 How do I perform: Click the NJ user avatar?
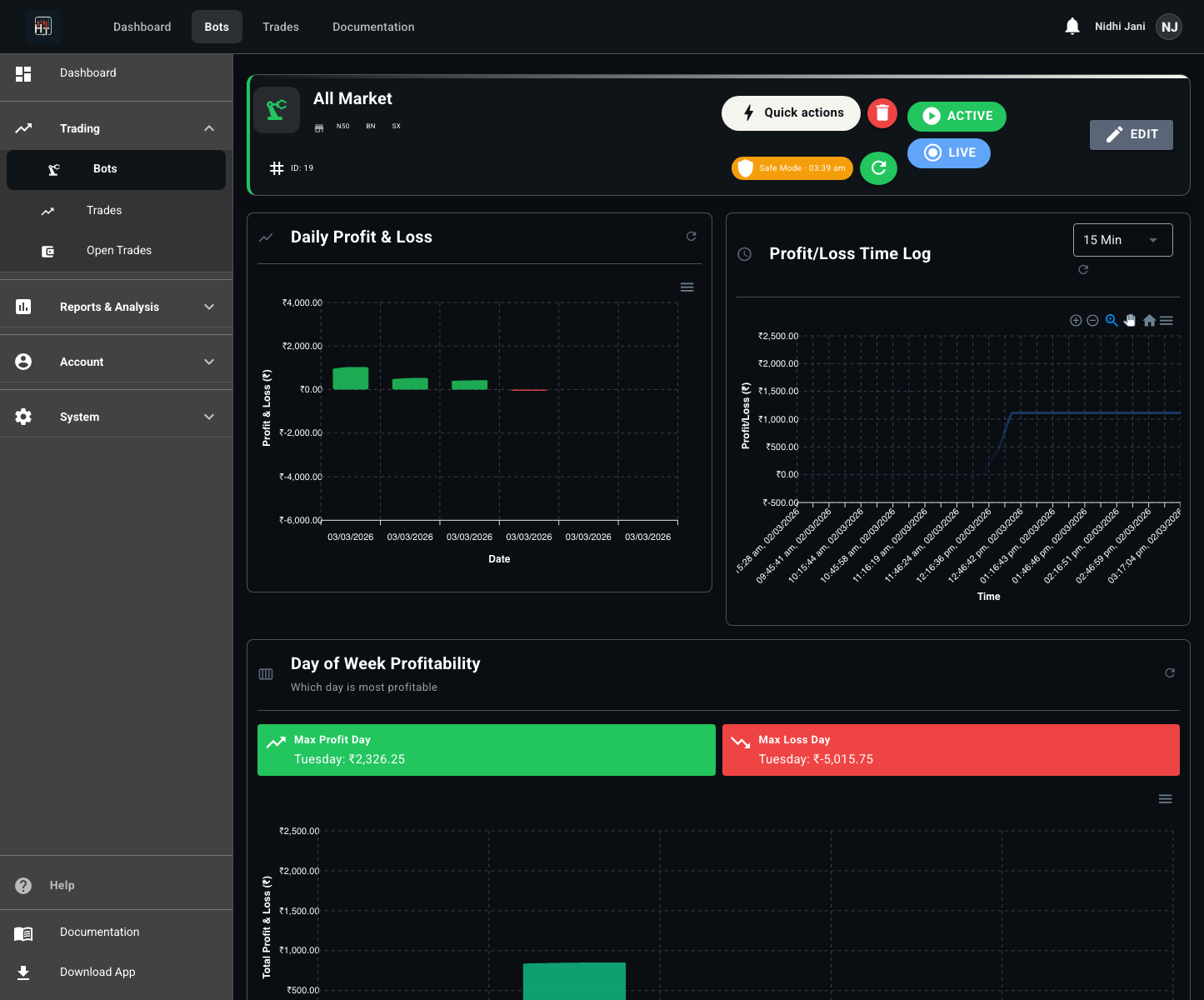point(1169,27)
